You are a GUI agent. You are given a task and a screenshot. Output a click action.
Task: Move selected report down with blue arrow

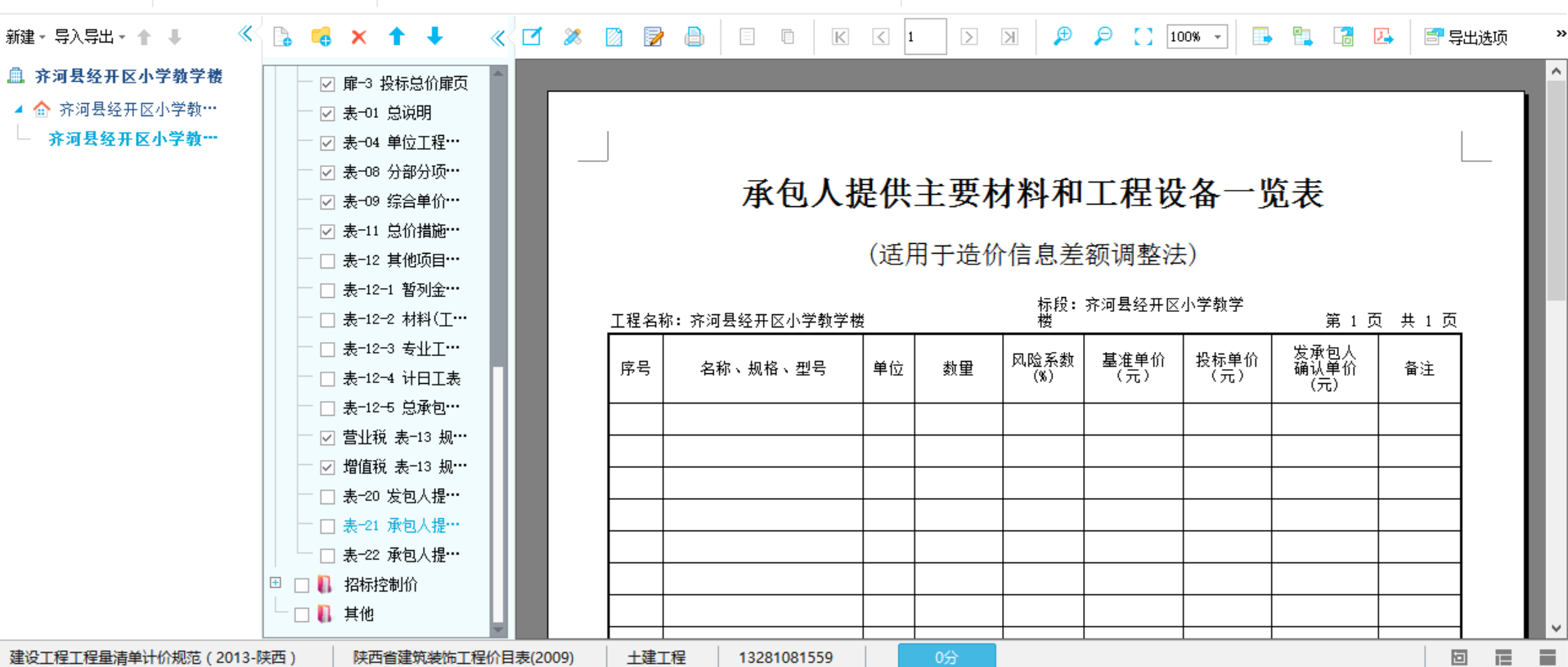point(434,36)
